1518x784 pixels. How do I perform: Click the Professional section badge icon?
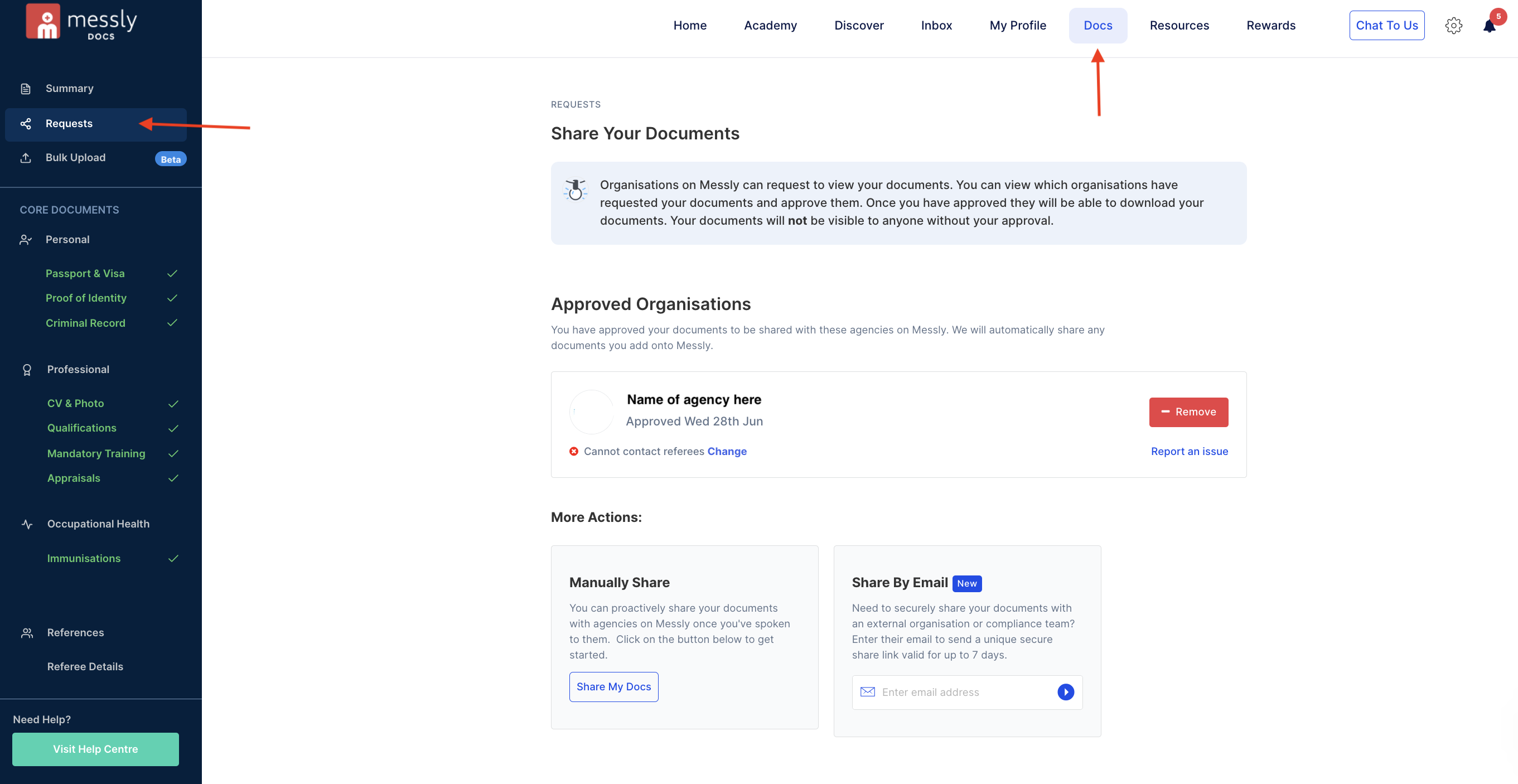(x=27, y=369)
